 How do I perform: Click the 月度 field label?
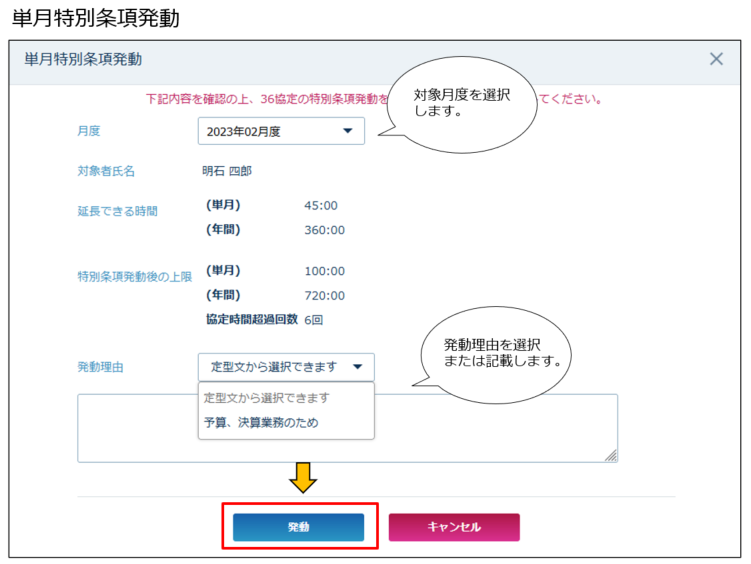click(x=89, y=131)
